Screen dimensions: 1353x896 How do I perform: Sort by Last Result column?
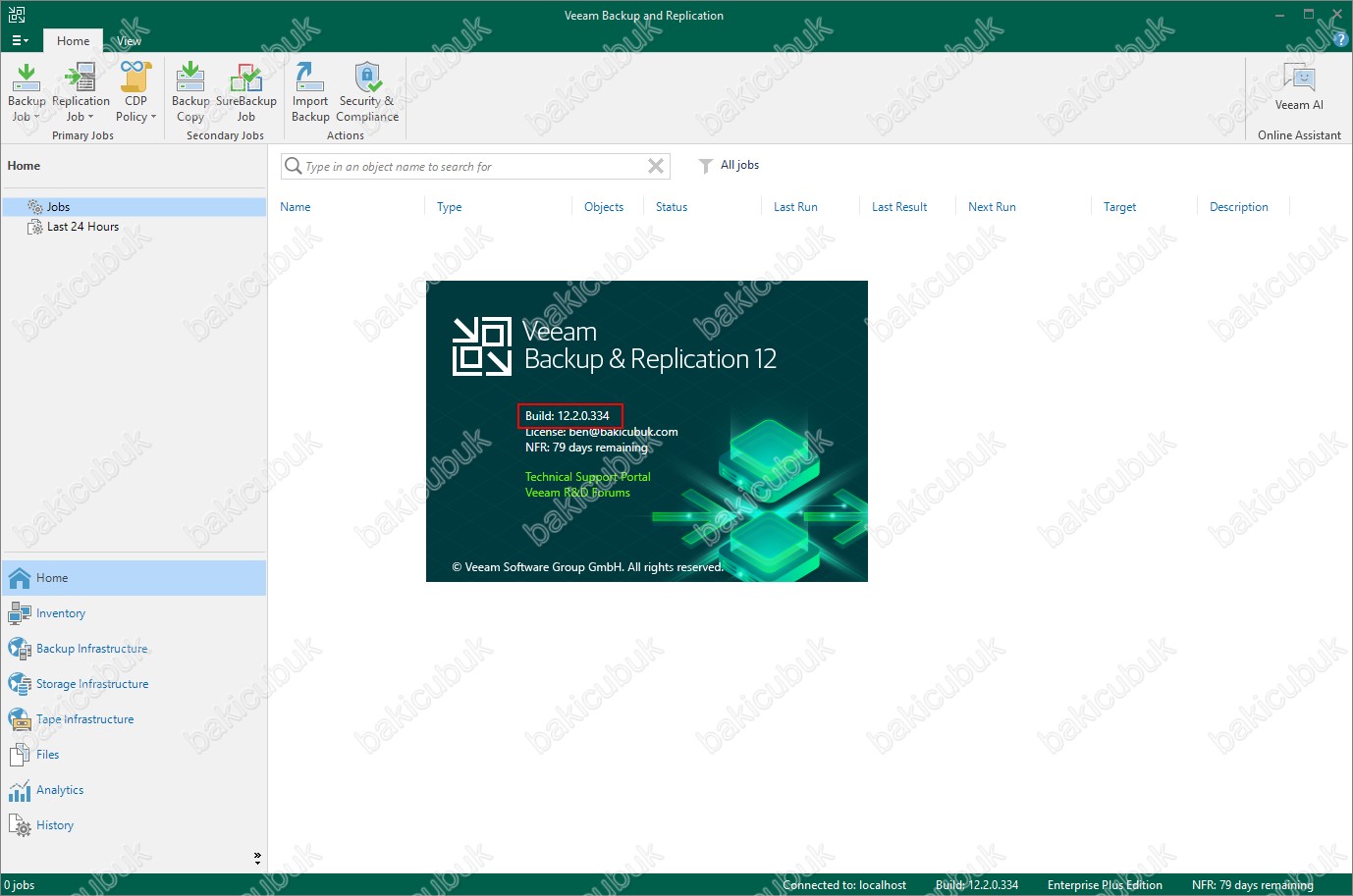click(x=899, y=207)
